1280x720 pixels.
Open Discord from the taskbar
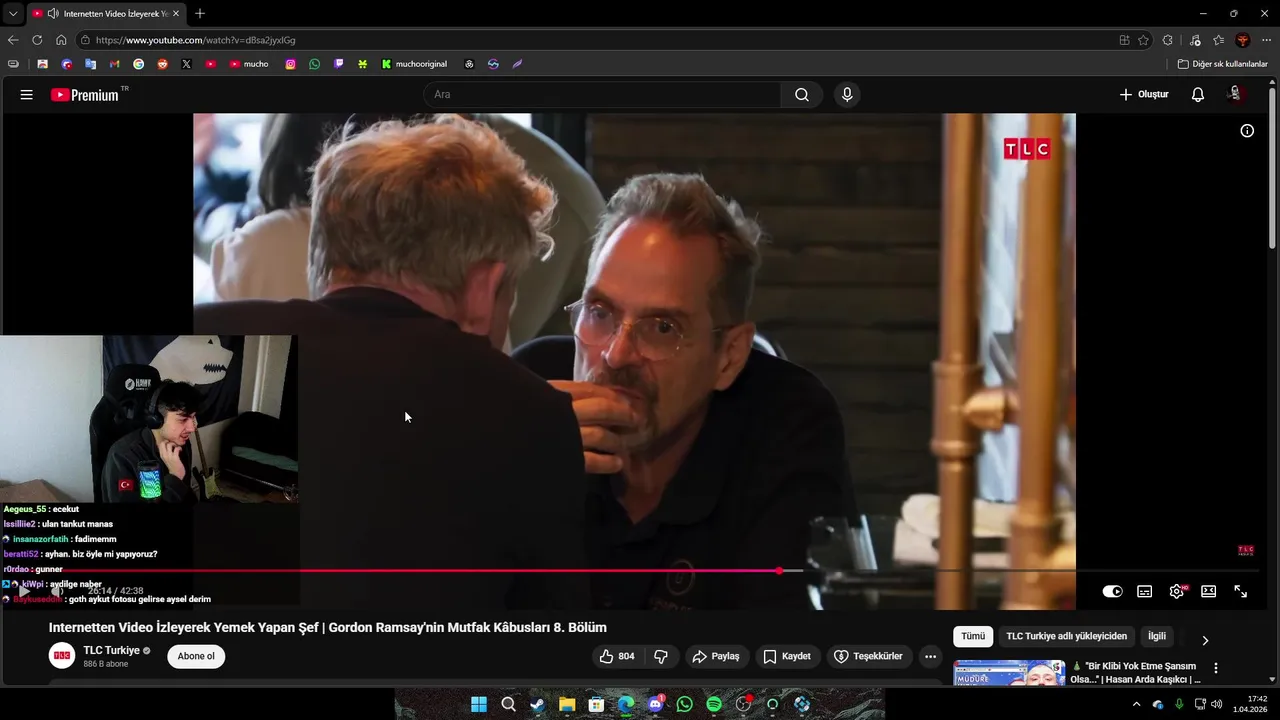point(655,704)
